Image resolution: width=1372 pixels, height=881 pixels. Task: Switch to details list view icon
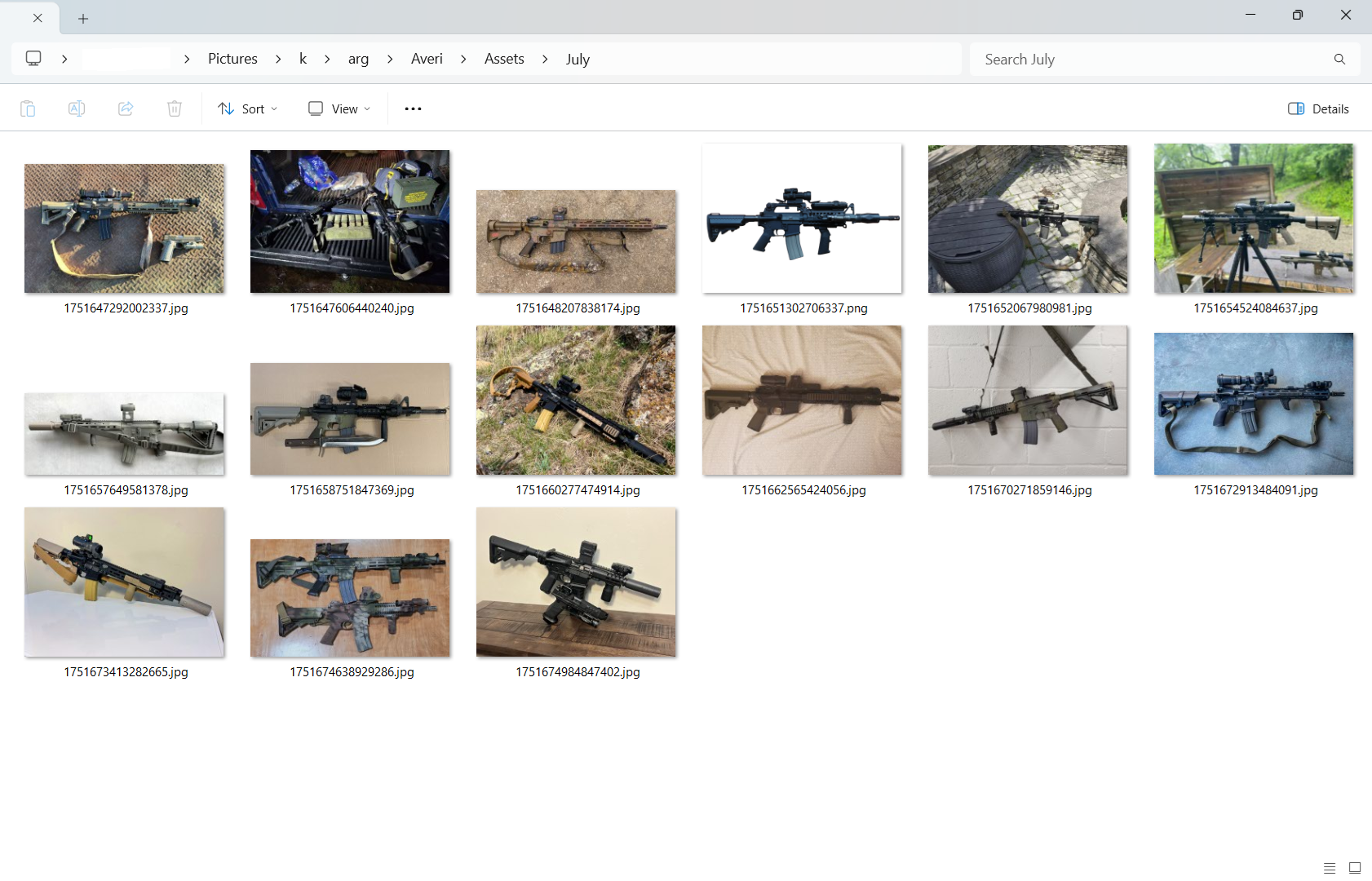point(1330,868)
